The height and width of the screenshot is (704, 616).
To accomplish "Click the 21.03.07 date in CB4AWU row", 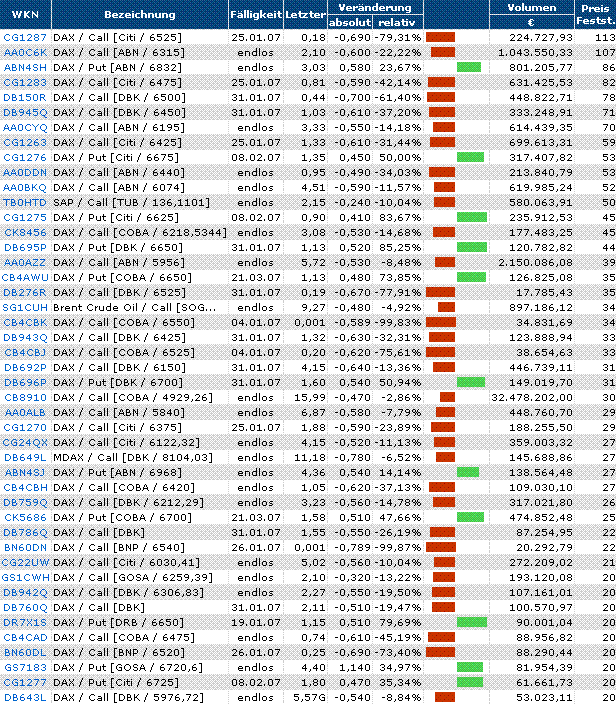I will coord(256,277).
